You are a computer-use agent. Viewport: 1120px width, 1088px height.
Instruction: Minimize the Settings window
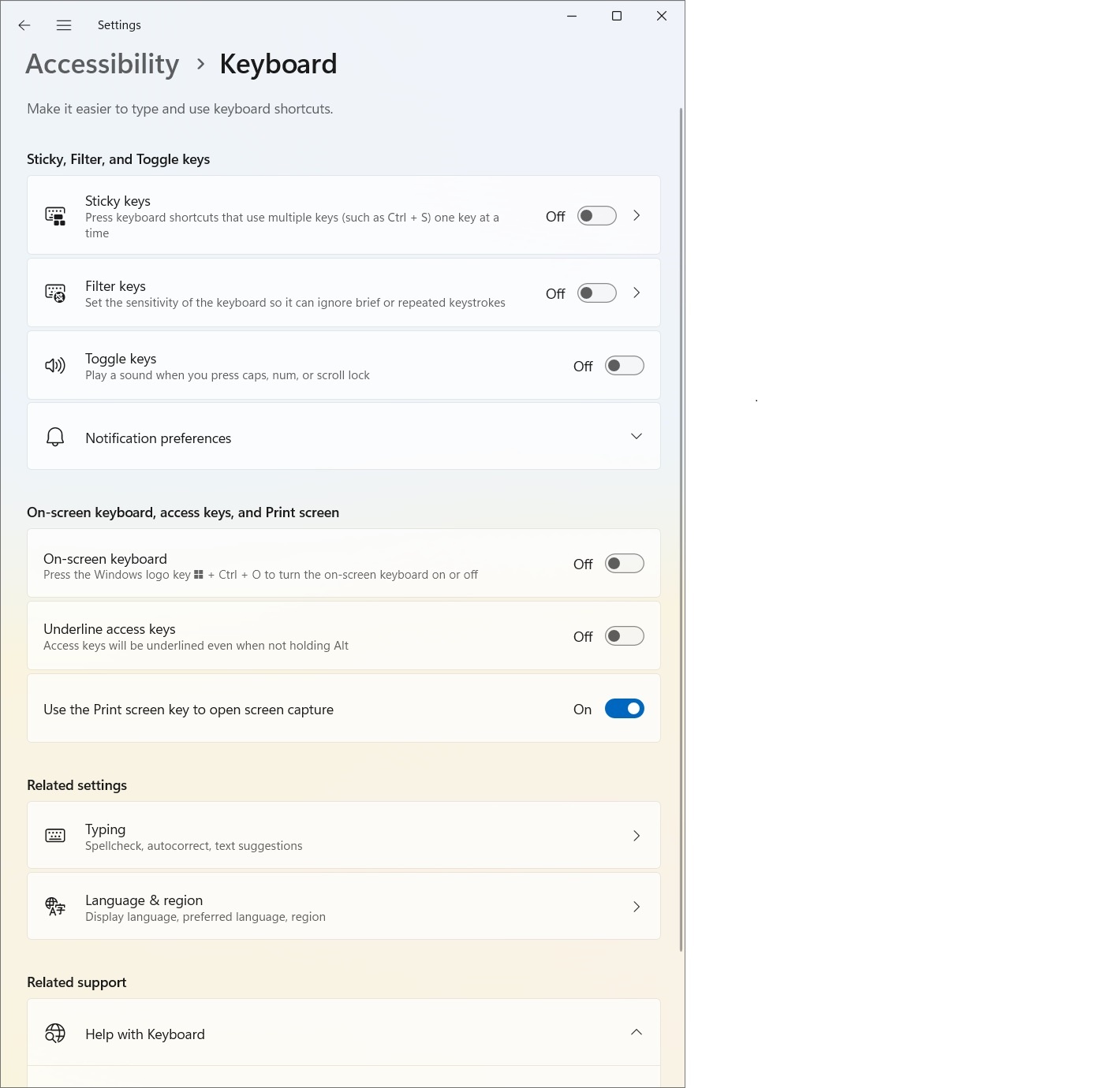(x=572, y=16)
